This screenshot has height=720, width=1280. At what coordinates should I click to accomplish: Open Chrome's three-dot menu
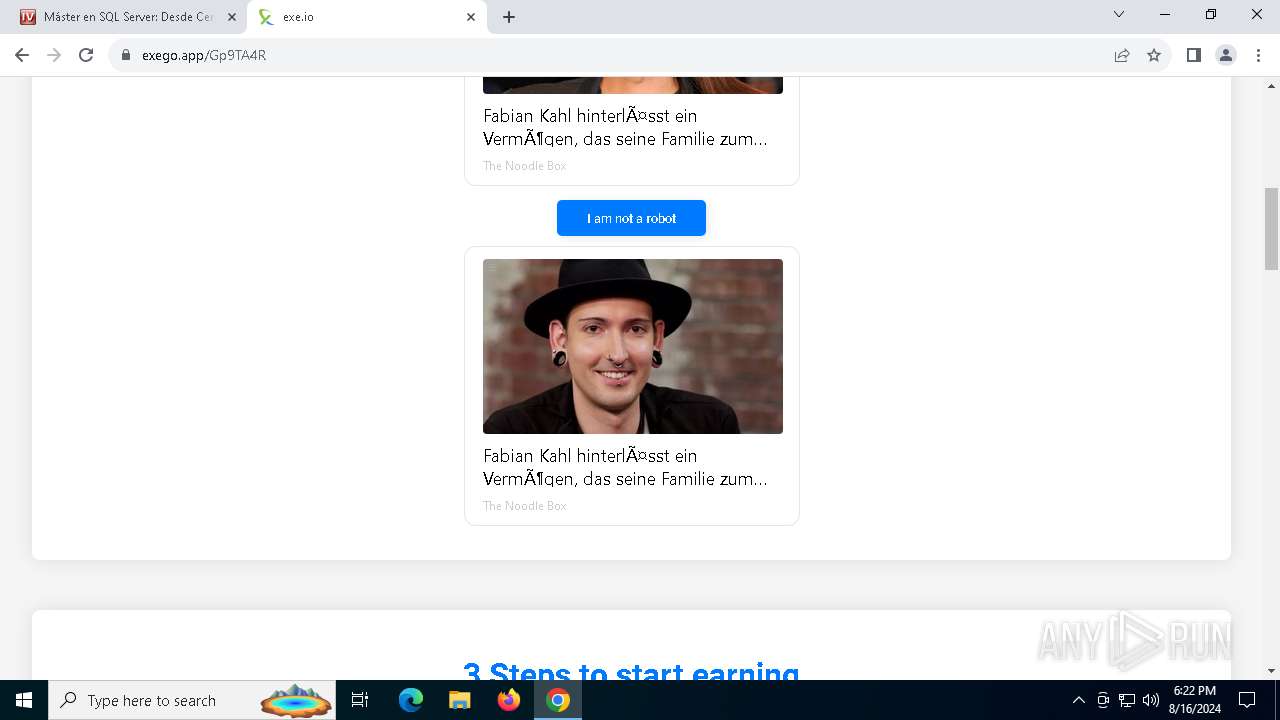[1258, 55]
